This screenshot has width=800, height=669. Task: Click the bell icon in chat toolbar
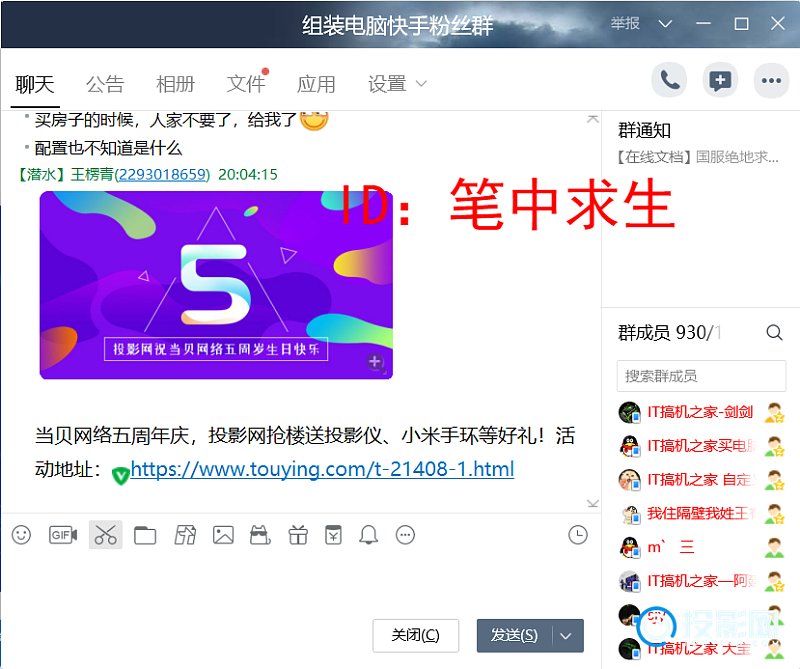click(368, 535)
